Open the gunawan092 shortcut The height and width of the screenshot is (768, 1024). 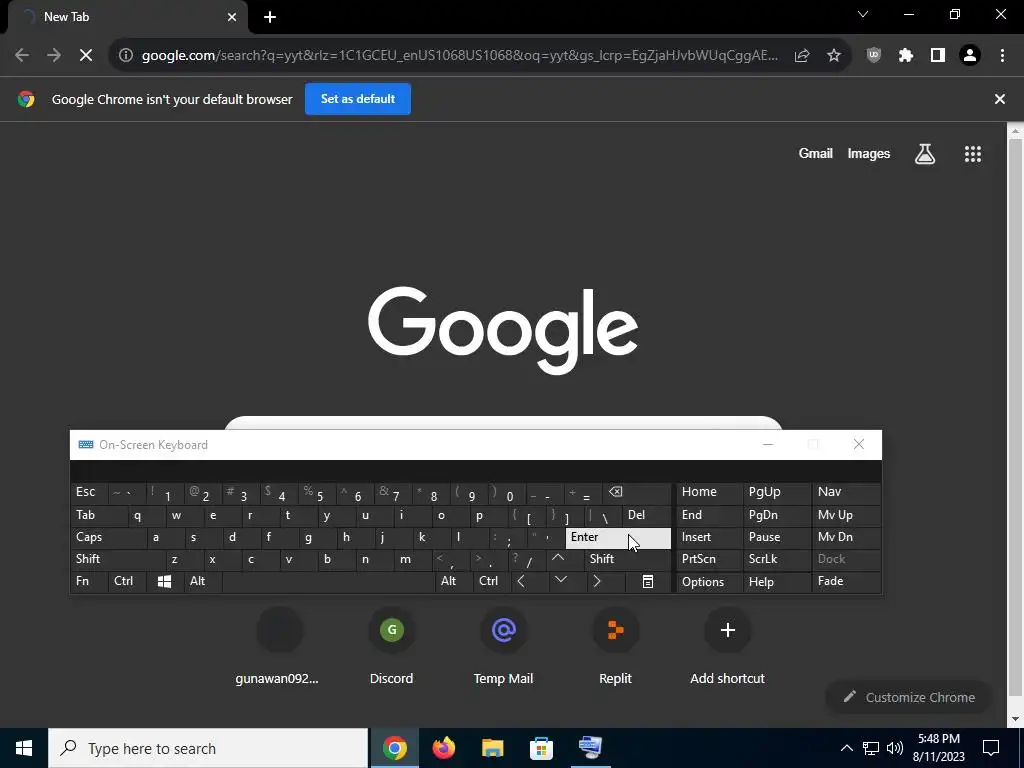pyautogui.click(x=279, y=646)
